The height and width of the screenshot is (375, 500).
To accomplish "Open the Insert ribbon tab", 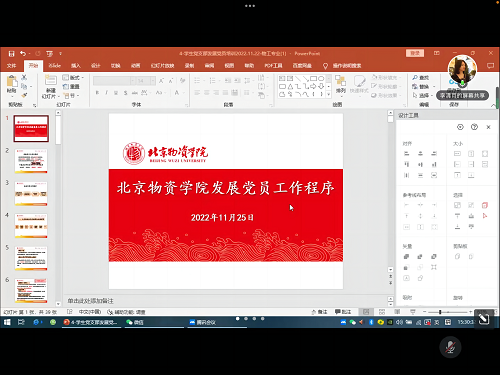I will (76, 66).
